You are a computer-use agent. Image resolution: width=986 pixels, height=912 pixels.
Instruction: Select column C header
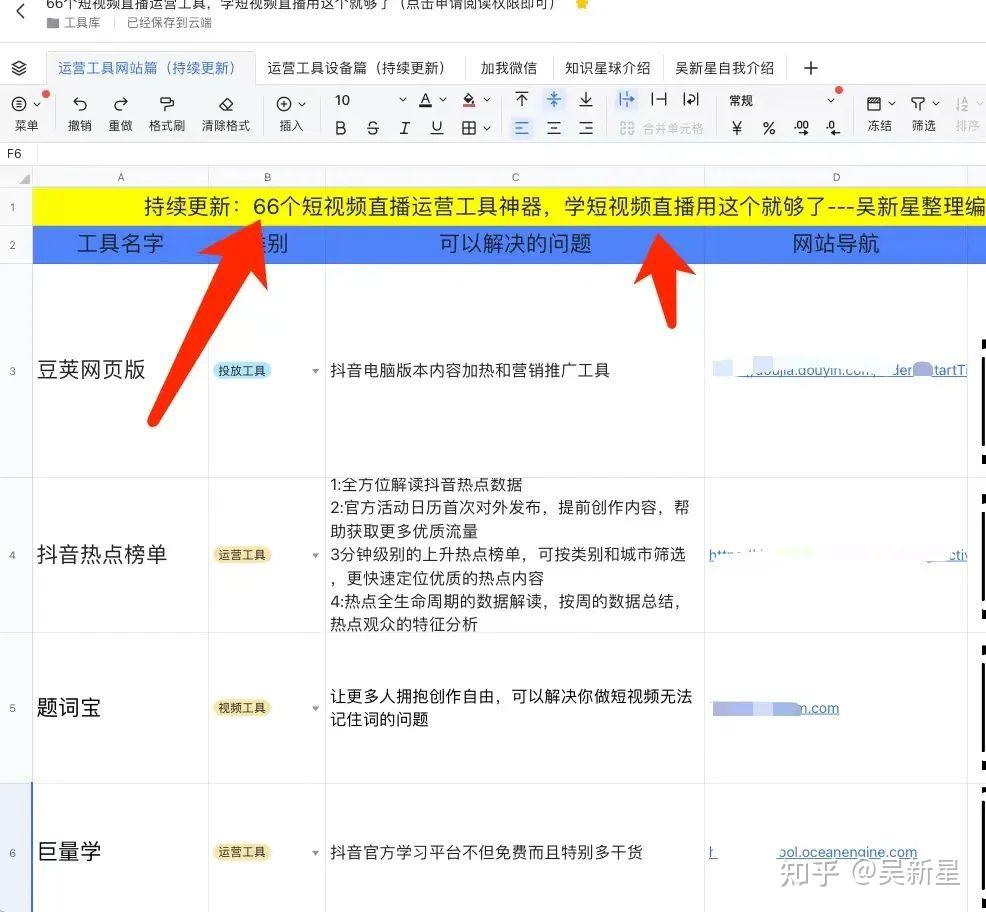click(x=515, y=177)
